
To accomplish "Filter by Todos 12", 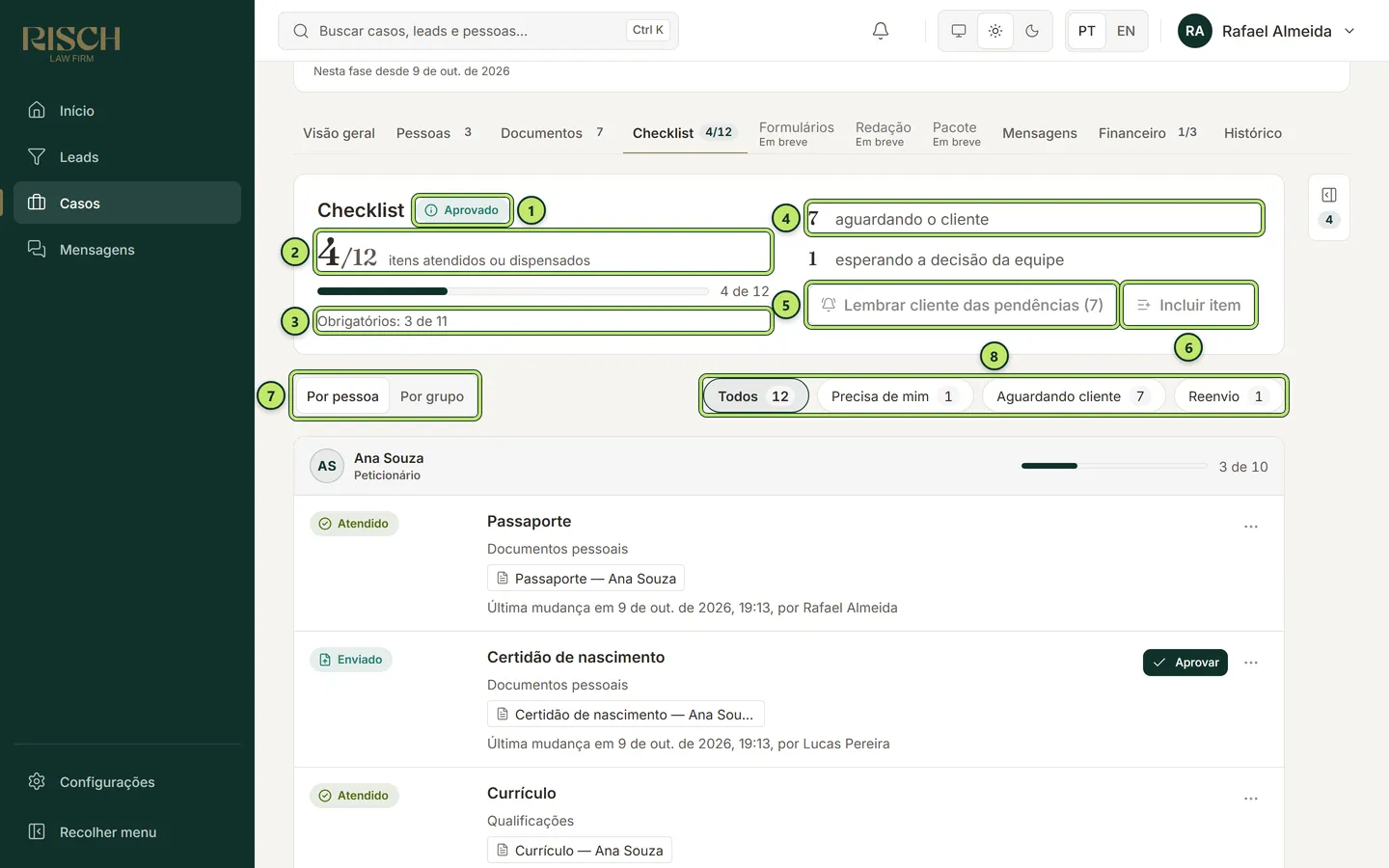I will click(x=755, y=396).
